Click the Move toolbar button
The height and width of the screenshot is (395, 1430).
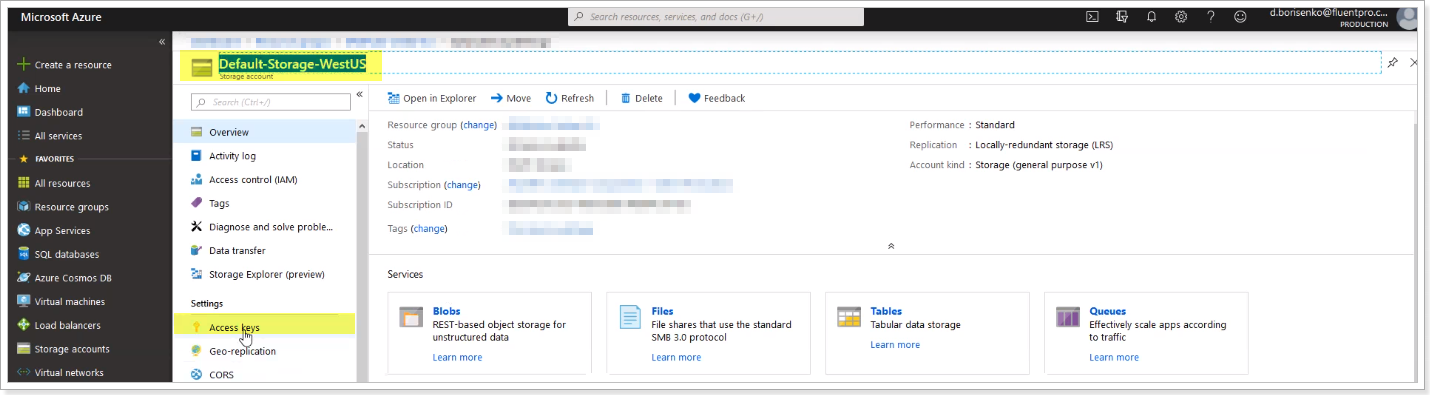(x=510, y=98)
